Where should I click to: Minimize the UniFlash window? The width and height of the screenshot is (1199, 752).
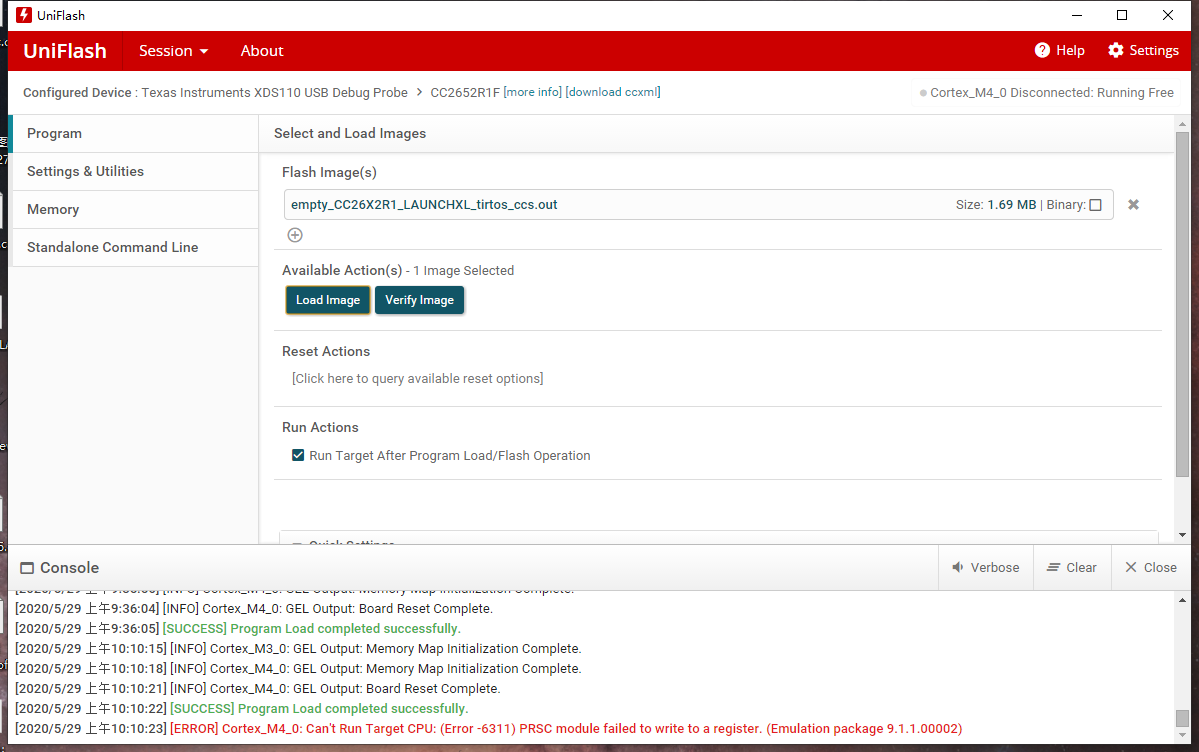click(1077, 15)
